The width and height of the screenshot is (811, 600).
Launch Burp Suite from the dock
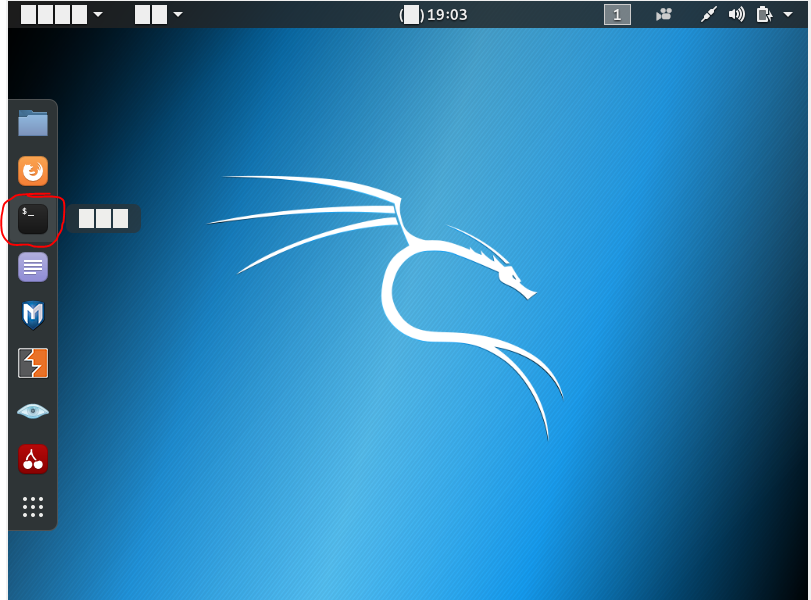[x=33, y=363]
